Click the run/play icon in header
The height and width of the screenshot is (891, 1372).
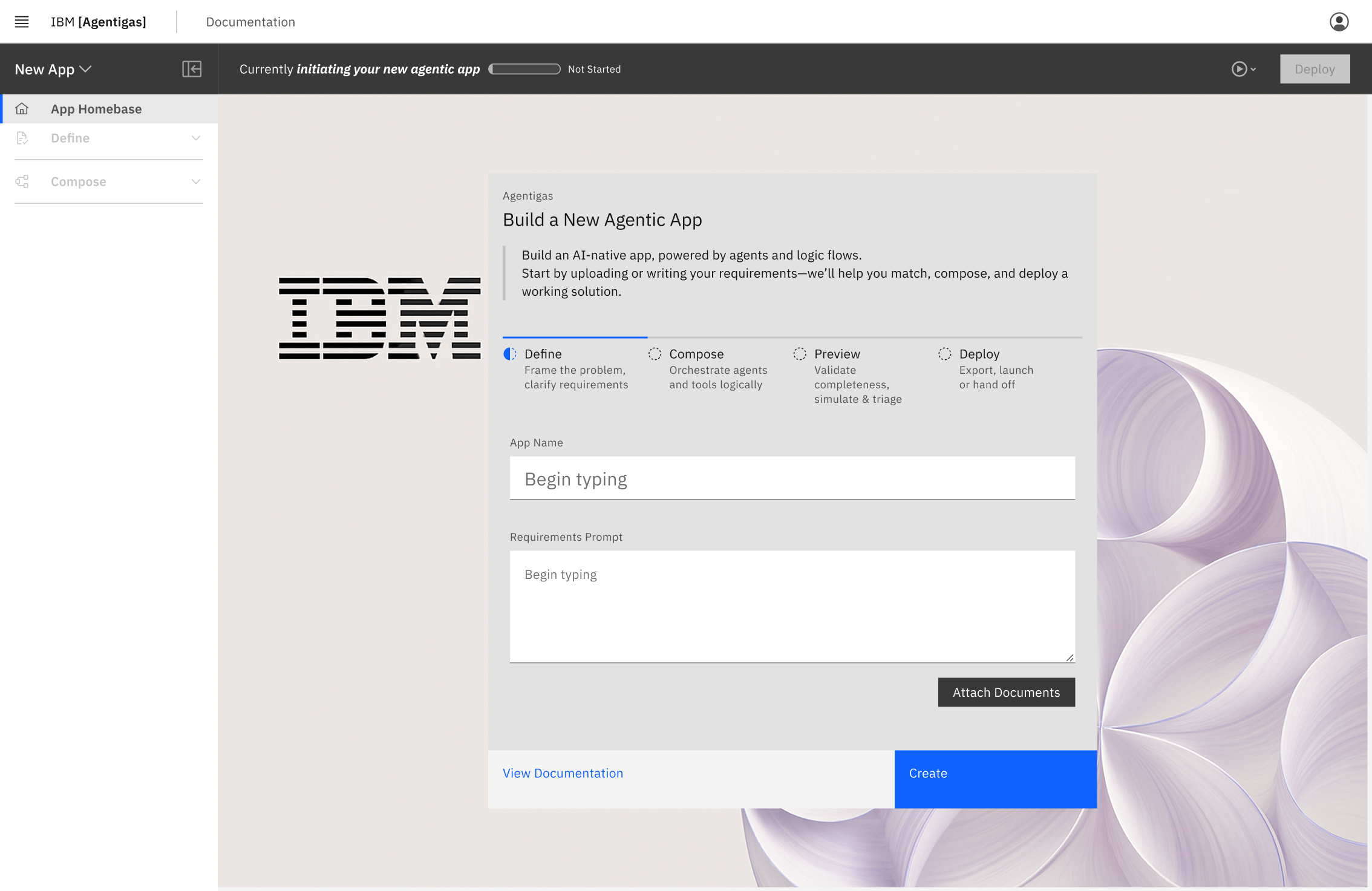pos(1240,69)
